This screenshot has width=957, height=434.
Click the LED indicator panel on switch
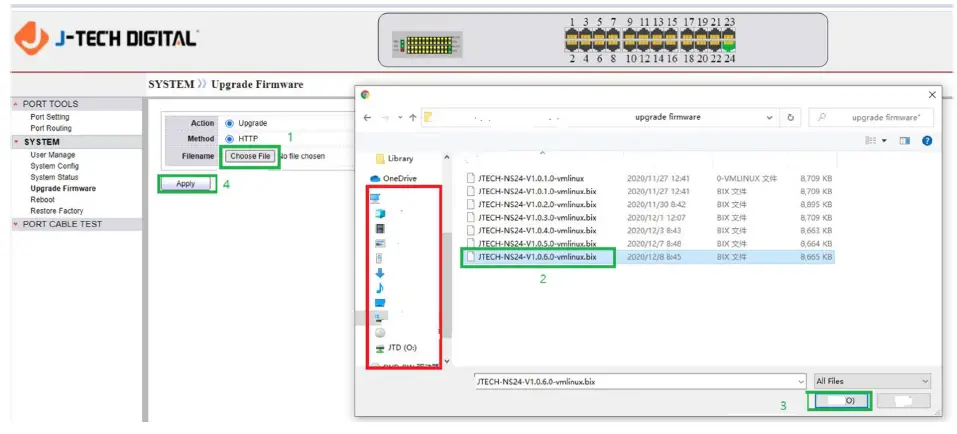(x=427, y=45)
